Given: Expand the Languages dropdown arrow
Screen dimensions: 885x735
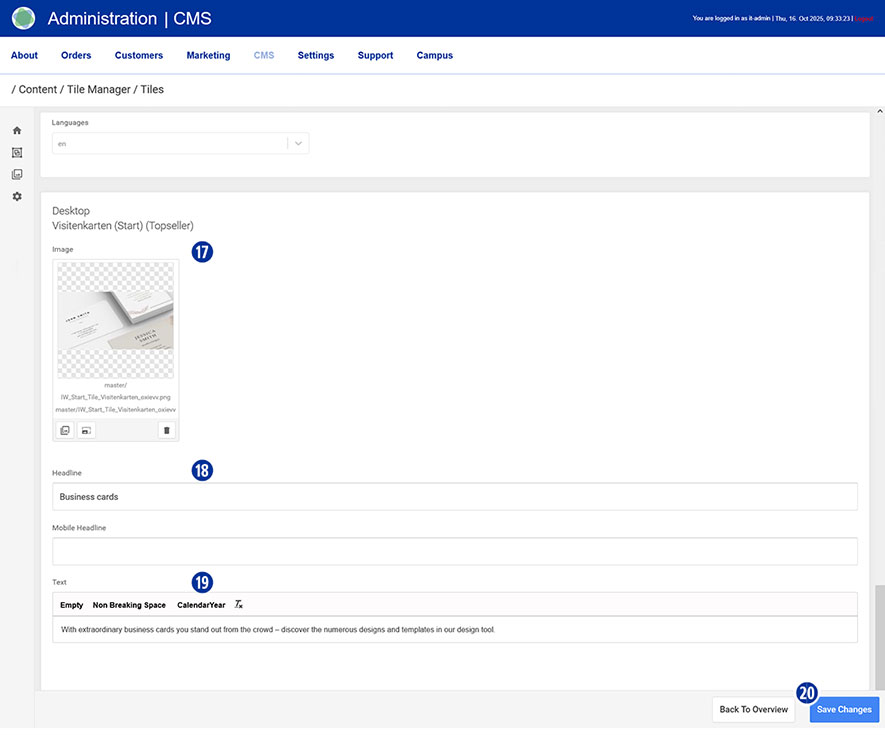Looking at the screenshot, I should tap(298, 144).
